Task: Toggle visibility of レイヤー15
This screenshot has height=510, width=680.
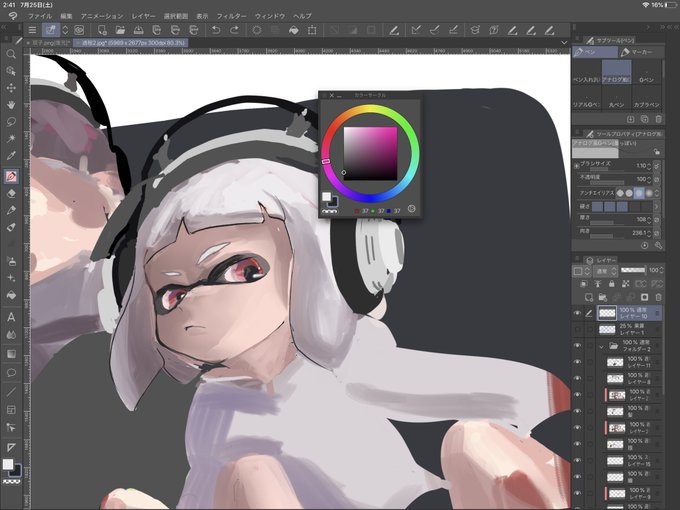Action: click(x=577, y=460)
